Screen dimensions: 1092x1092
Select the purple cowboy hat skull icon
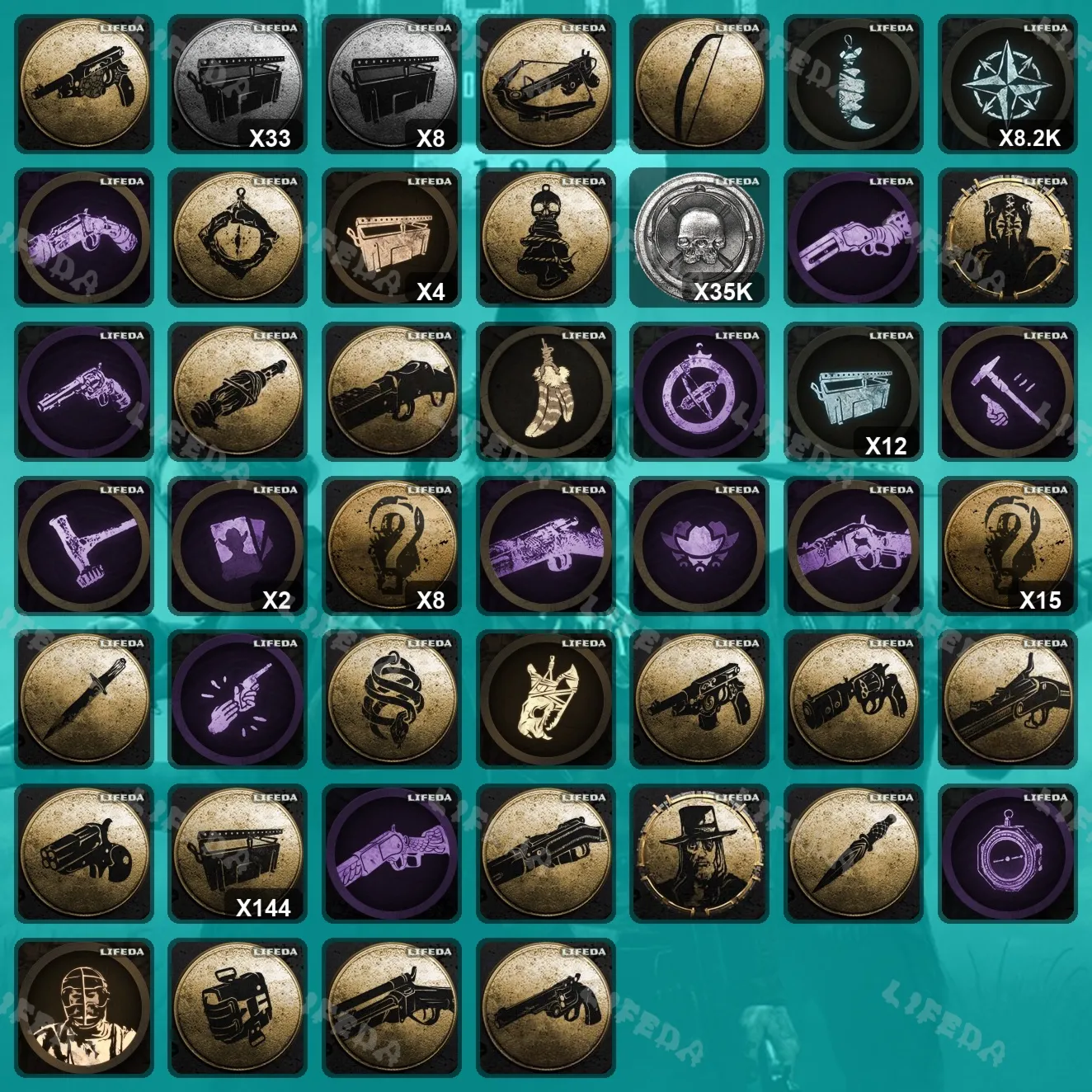tap(699, 546)
